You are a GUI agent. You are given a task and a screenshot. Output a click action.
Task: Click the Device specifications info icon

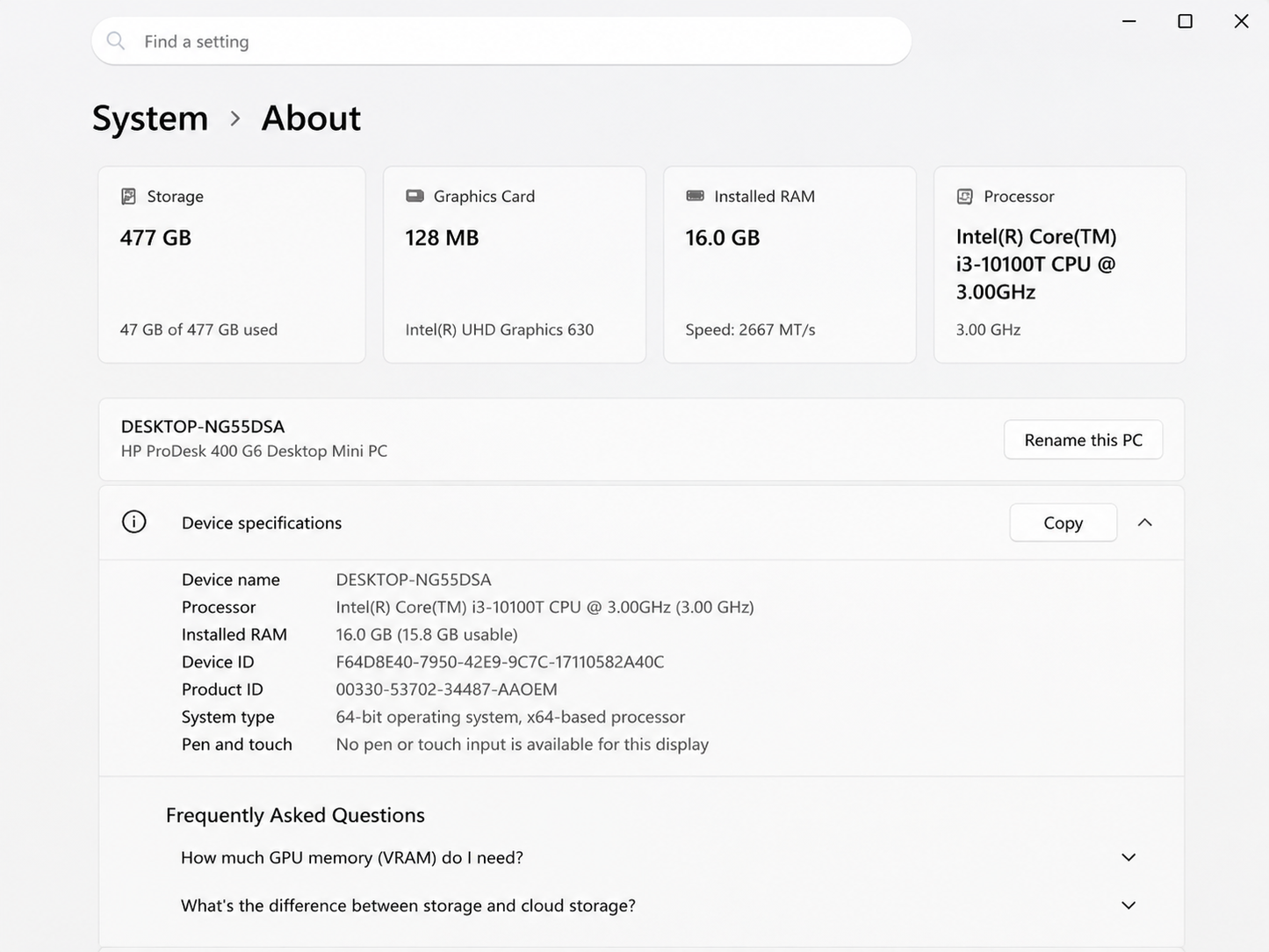(133, 522)
